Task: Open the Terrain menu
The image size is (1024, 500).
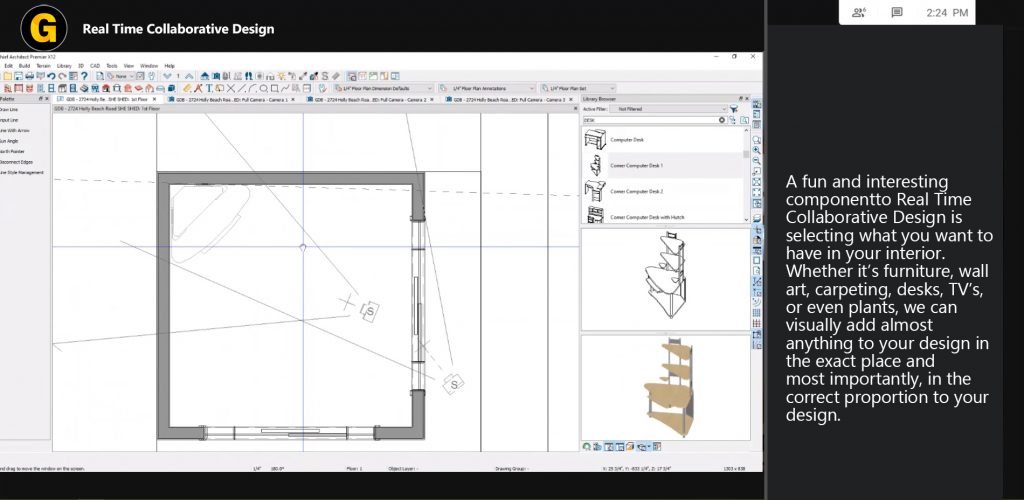Action: coord(43,66)
